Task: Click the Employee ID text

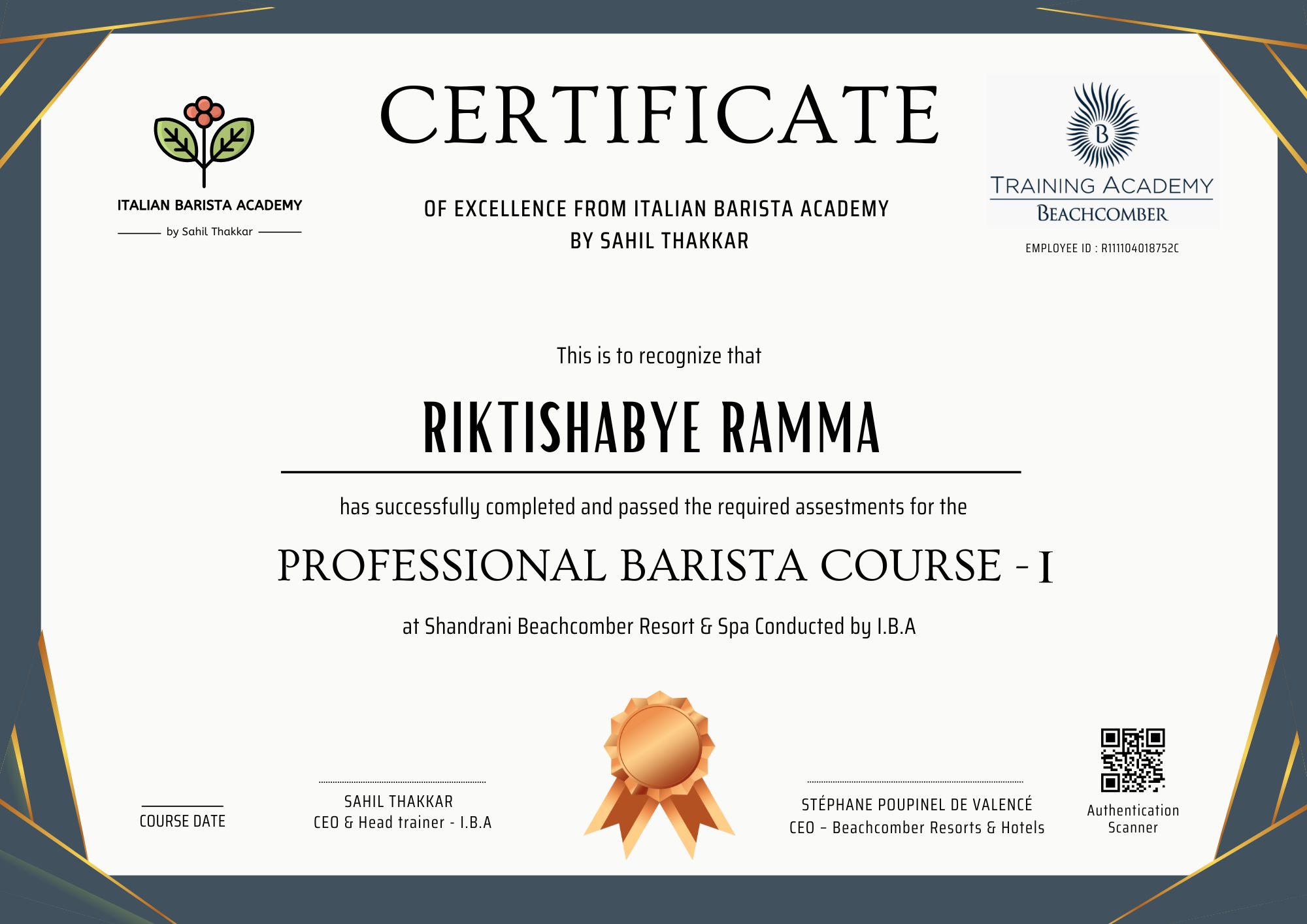Action: [x=1102, y=248]
